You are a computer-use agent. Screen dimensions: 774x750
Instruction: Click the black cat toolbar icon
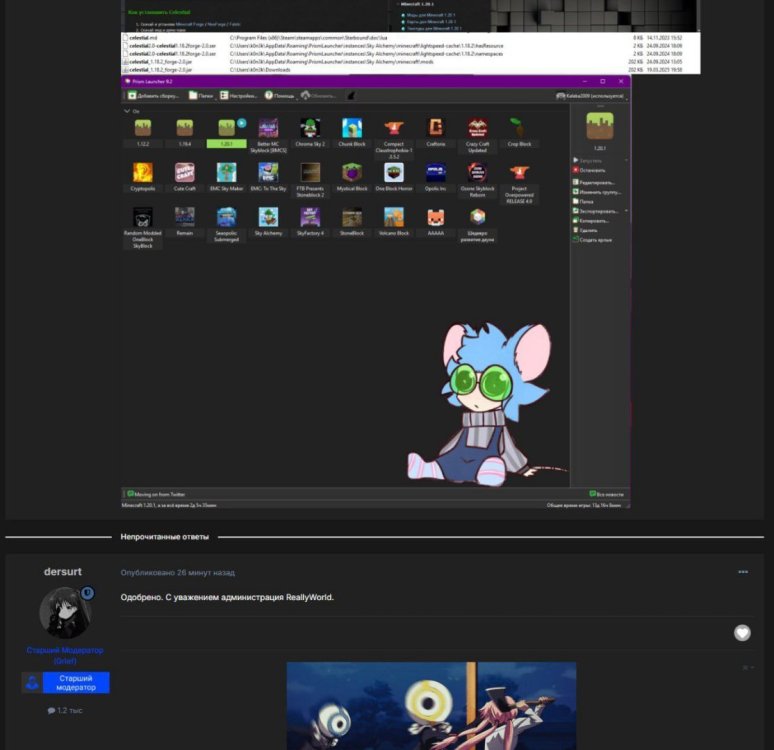click(351, 96)
